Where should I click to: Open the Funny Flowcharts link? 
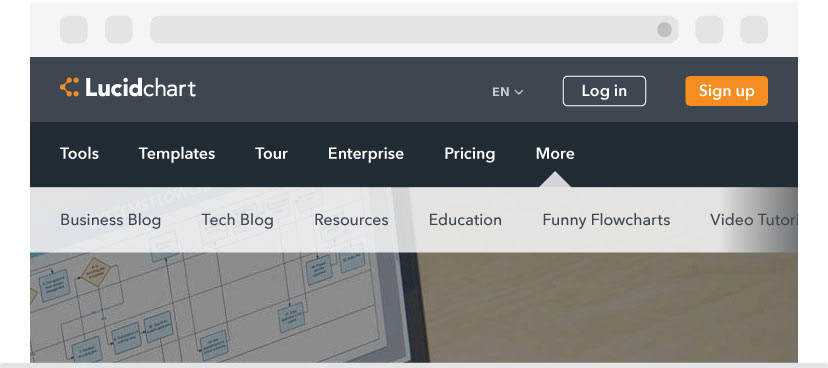click(606, 220)
